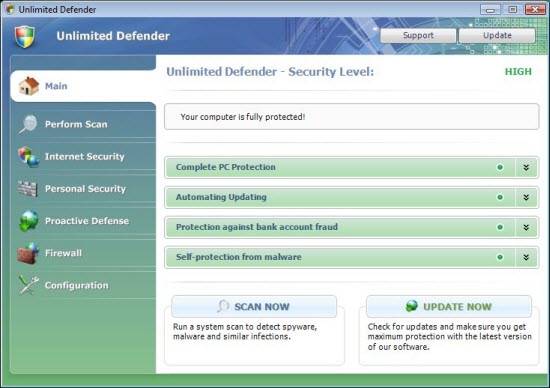
Task: Click 'Your computer is fully protected!' message
Action: [x=243, y=117]
